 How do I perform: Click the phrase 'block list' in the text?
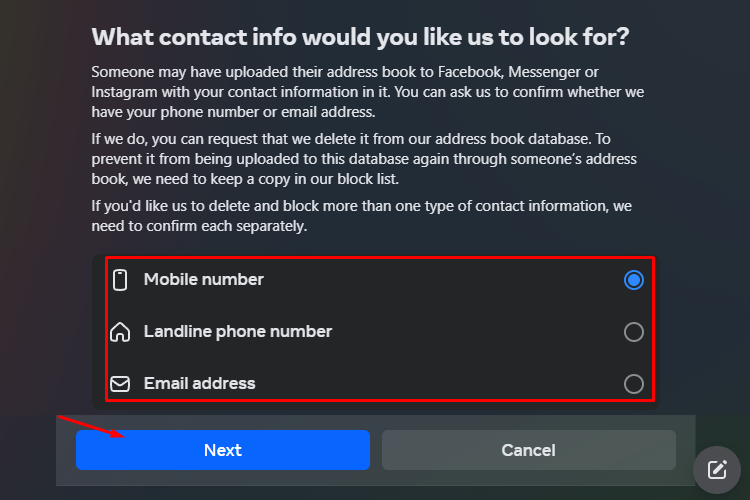[x=367, y=179]
